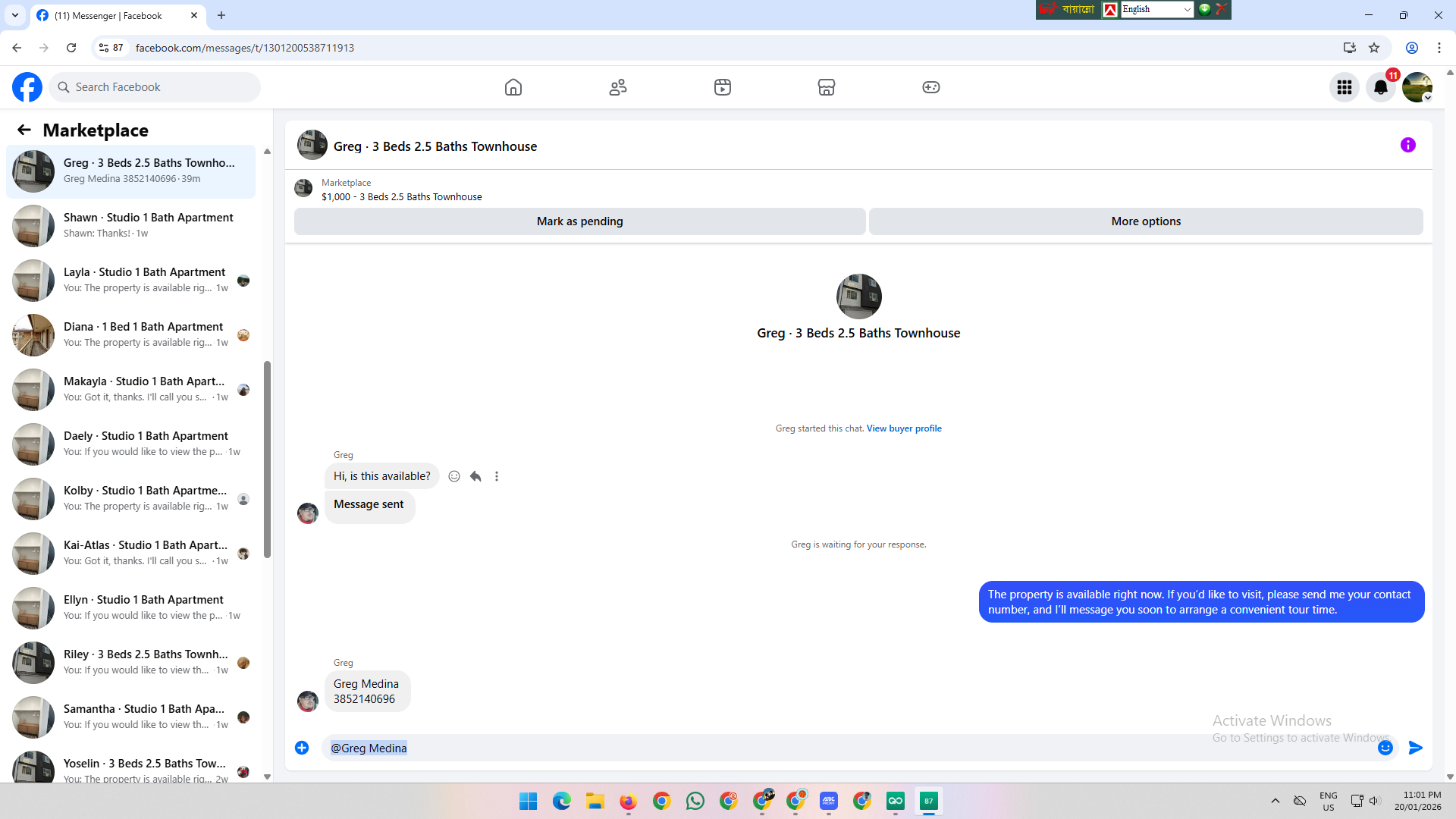Screen dimensions: 1456x819
Task: Click Greg's avatar beside 'Message sent'
Action: point(308,513)
